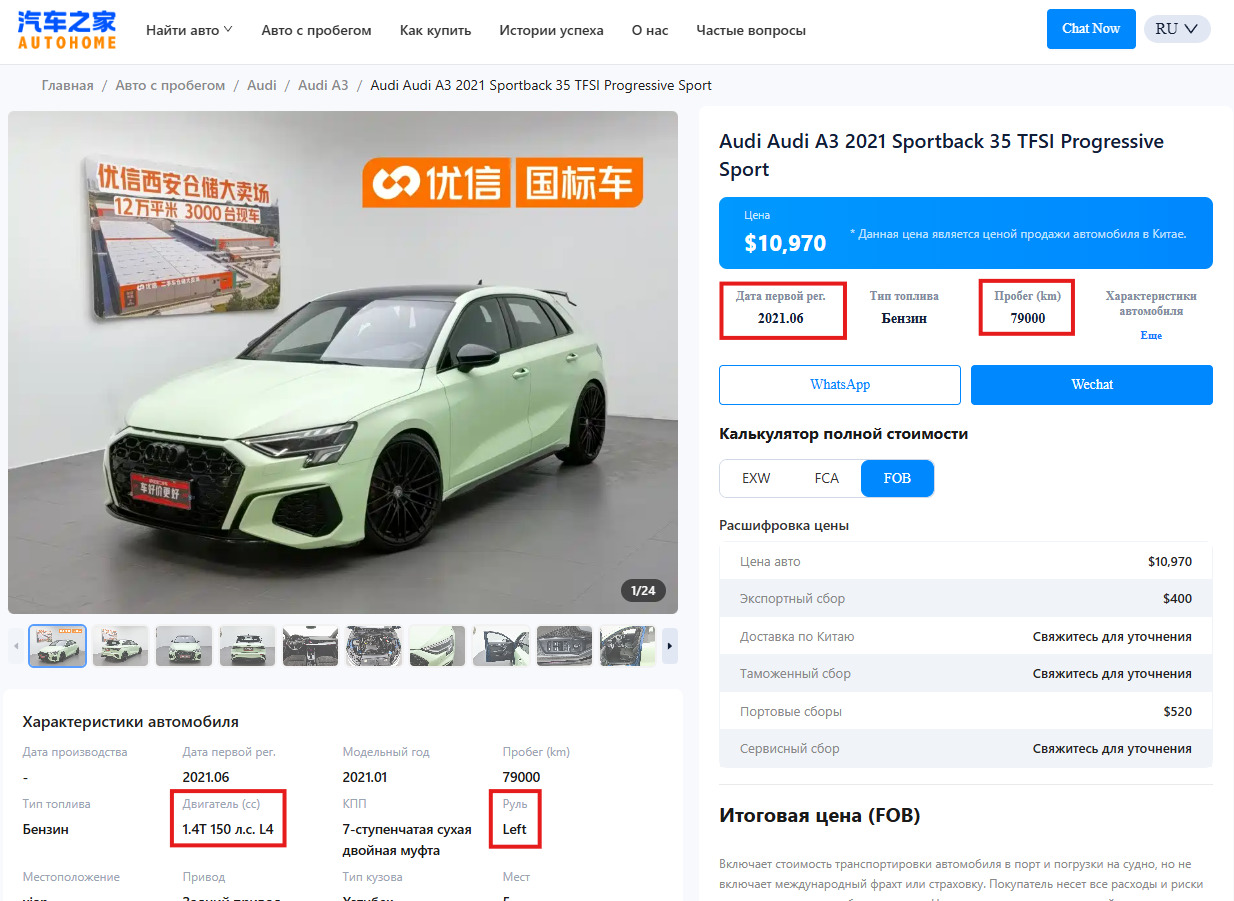Click the $10,970 price in blue banner
The image size is (1234, 901).
(x=785, y=243)
